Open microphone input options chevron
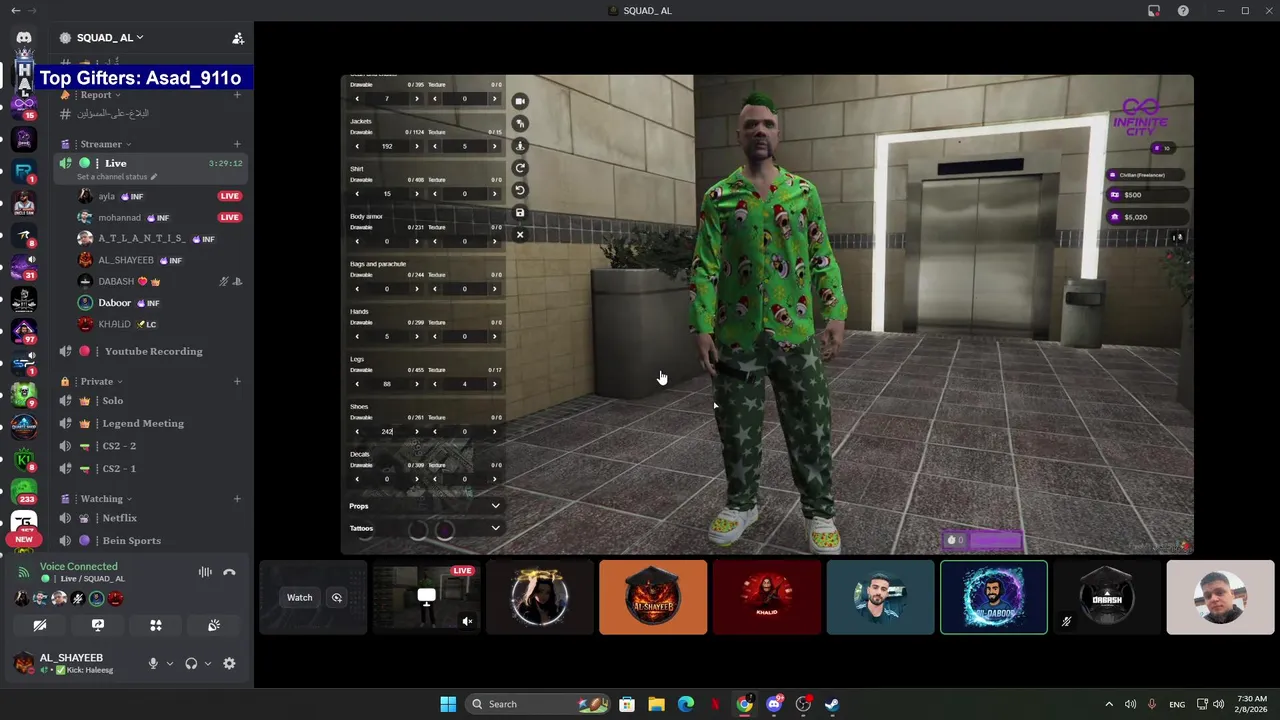This screenshot has height=720, width=1280. (x=170, y=664)
